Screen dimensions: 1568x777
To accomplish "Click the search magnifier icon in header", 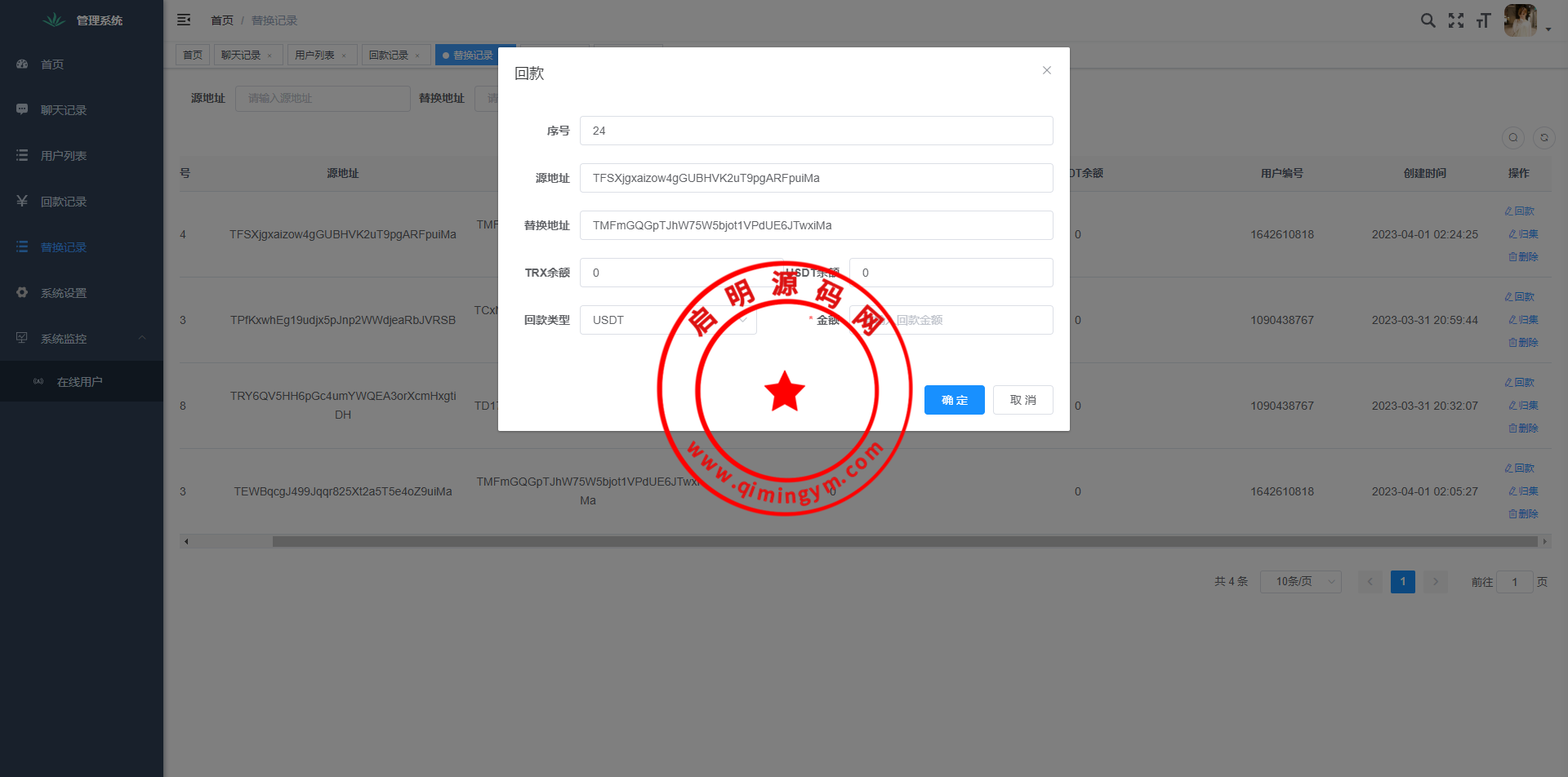I will coord(1428,20).
